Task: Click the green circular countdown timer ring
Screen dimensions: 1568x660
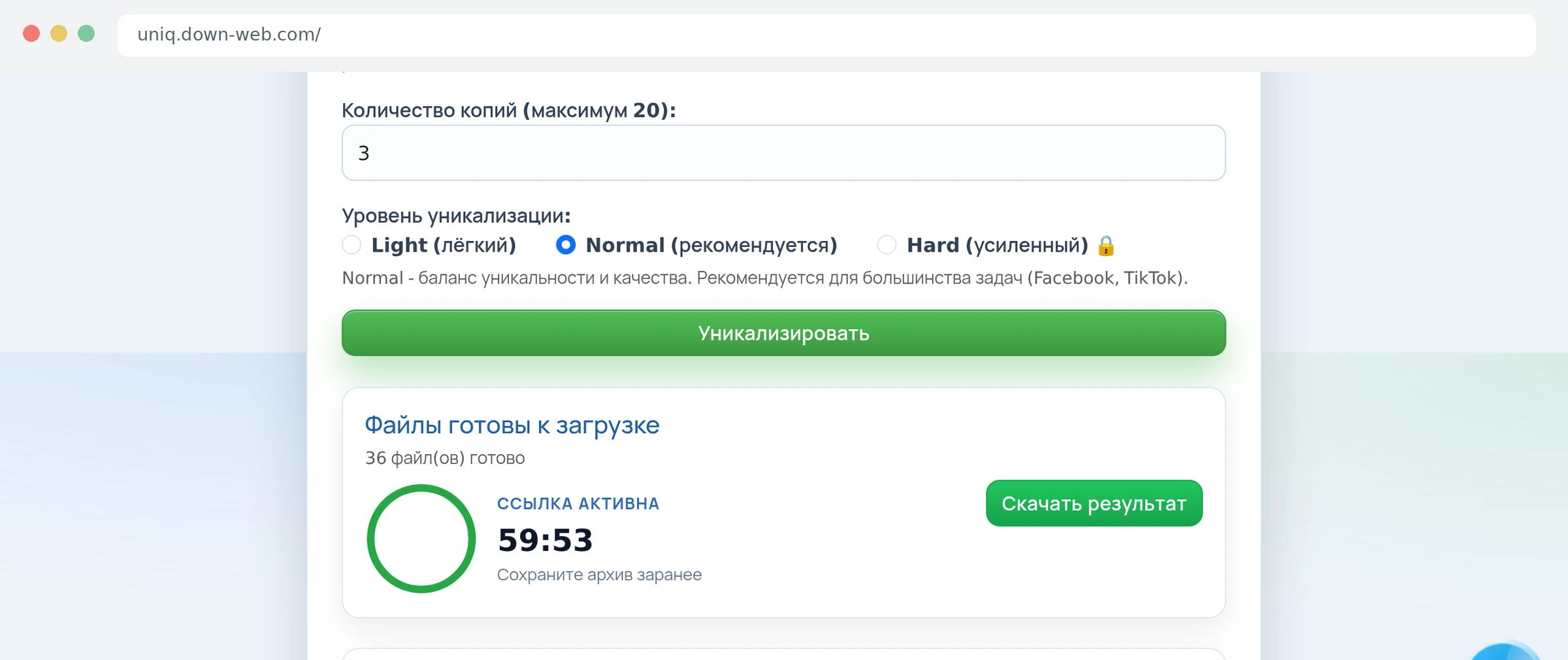Action: click(x=421, y=538)
